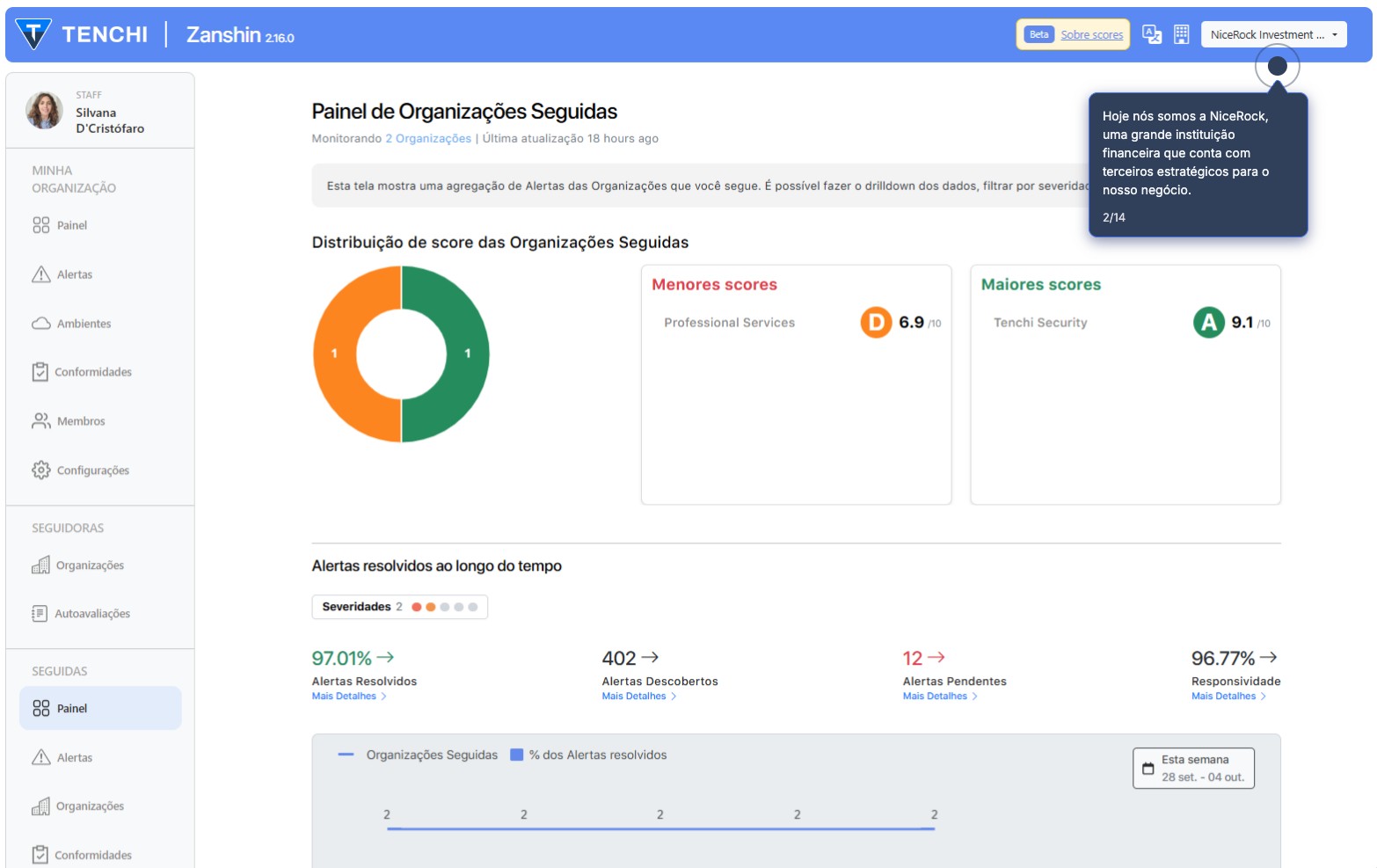This screenshot has width=1377, height=868.
Task: Open Mais Detalhes under Responsividade
Action: pos(1228,697)
